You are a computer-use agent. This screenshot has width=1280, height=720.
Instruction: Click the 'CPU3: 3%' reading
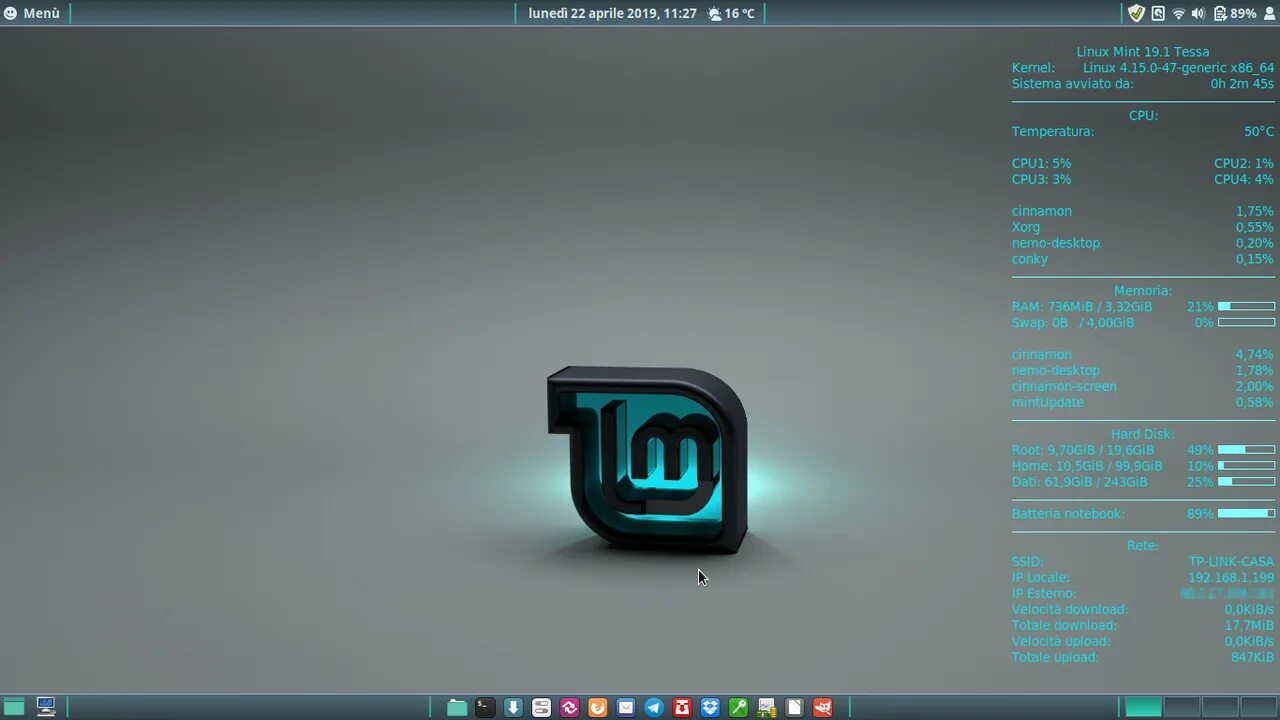coord(1041,179)
